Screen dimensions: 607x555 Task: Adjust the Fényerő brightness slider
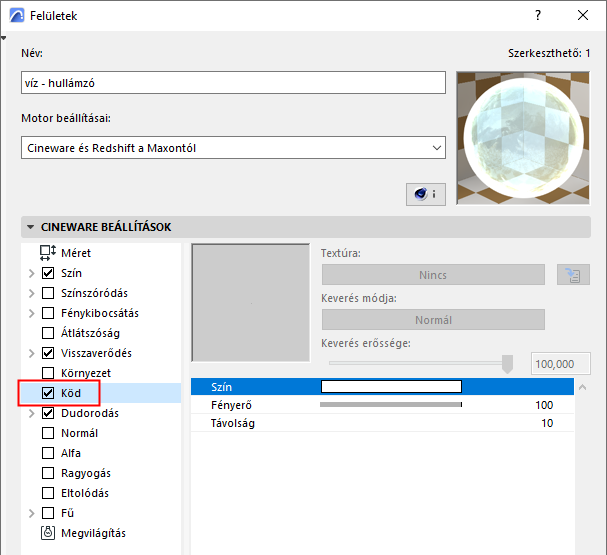click(x=391, y=404)
